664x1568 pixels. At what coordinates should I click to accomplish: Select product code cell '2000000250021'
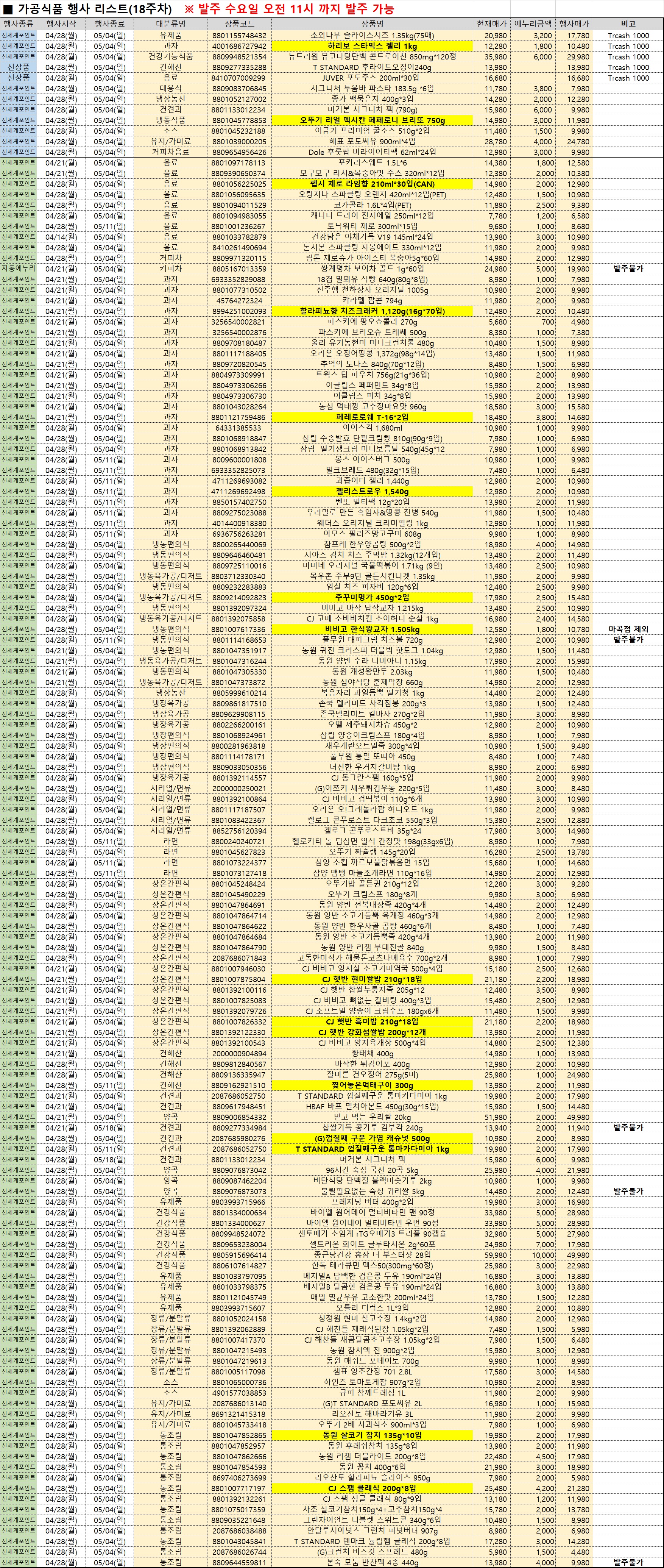[x=239, y=788]
